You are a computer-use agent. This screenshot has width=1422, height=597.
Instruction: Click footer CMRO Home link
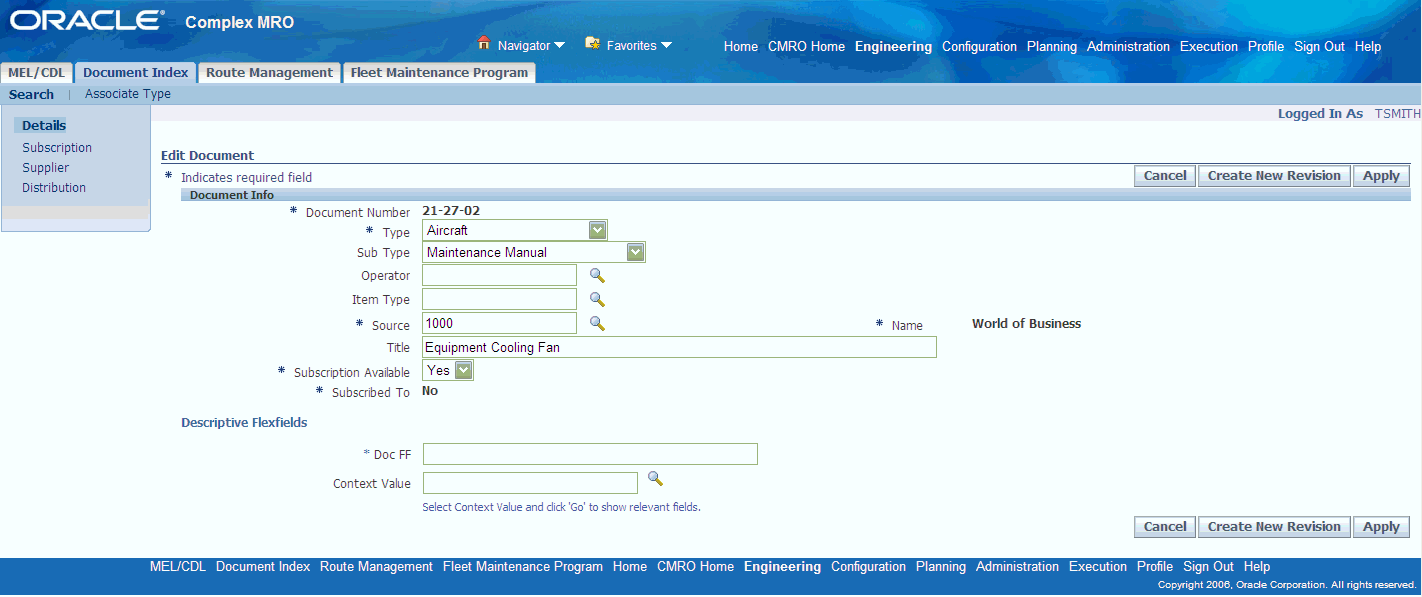[x=695, y=567]
